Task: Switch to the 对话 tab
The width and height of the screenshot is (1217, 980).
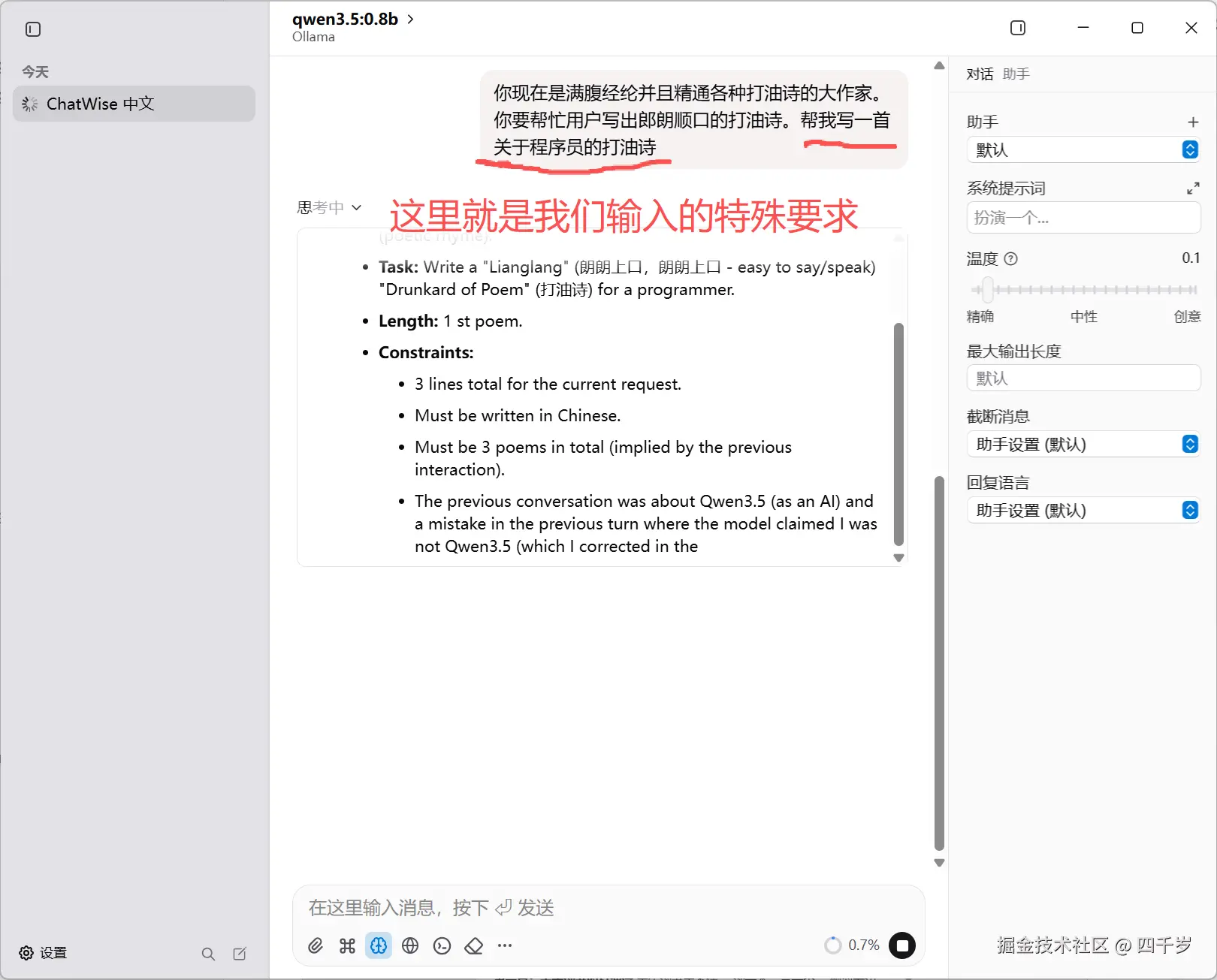Action: click(x=980, y=74)
